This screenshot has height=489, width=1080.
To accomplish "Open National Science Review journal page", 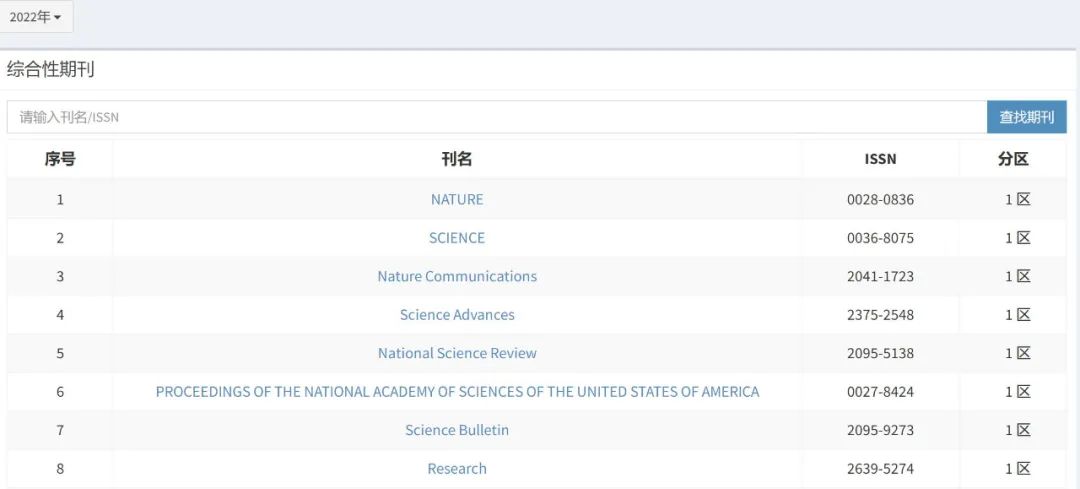I will click(457, 353).
